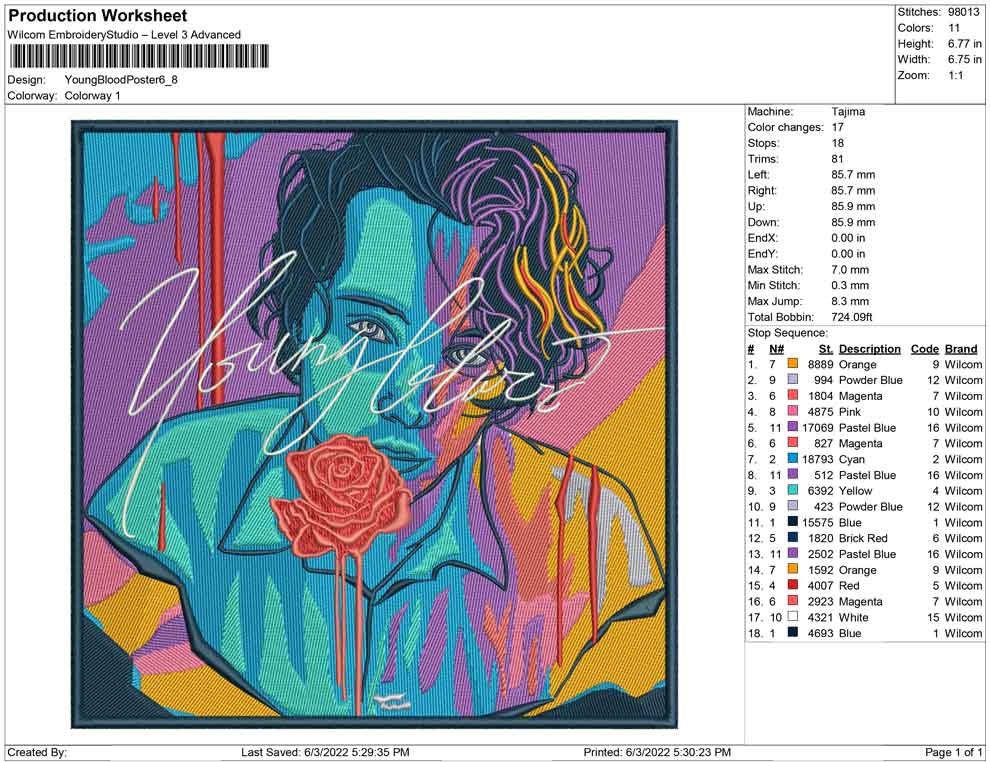Click the Height value '6.77 in'

click(x=965, y=44)
